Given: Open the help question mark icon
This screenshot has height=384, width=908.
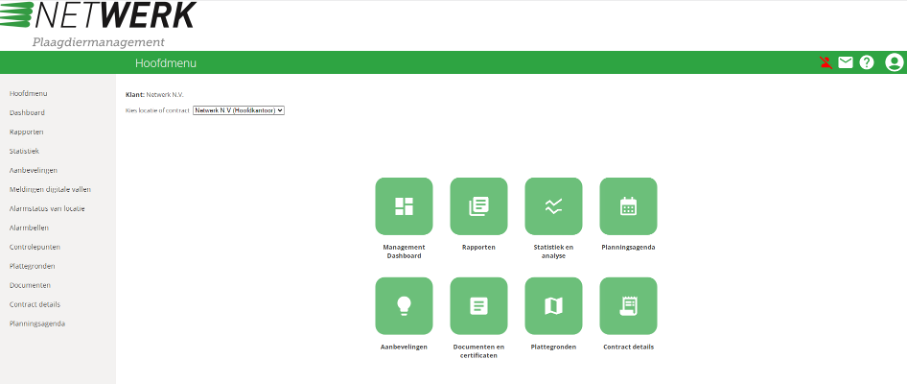Looking at the screenshot, I should coord(866,63).
